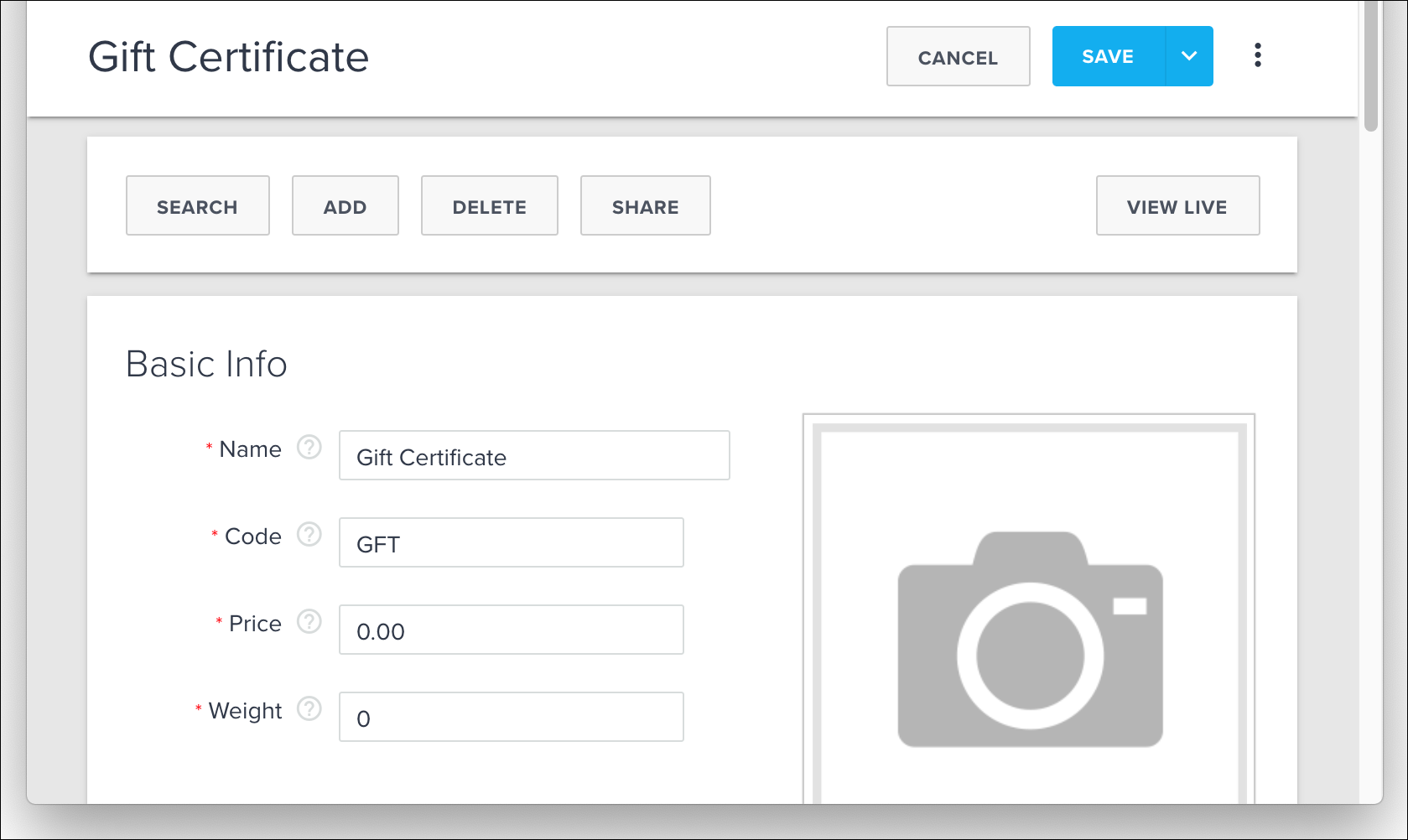Open the three-dot overflow menu
This screenshot has width=1408, height=840.
coord(1258,55)
